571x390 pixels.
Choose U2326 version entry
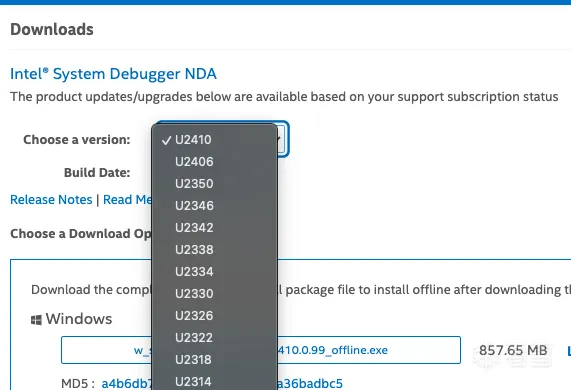click(214, 316)
